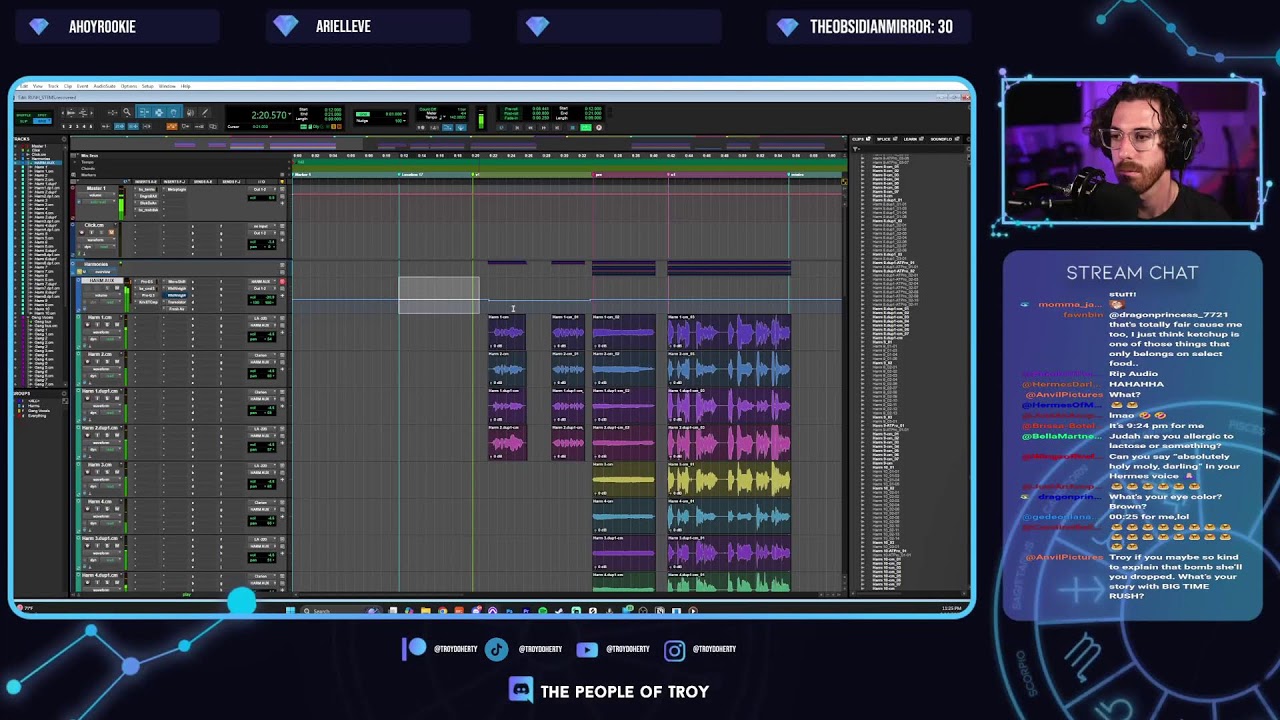Select the Zoomer magnifier tool

click(x=126, y=113)
